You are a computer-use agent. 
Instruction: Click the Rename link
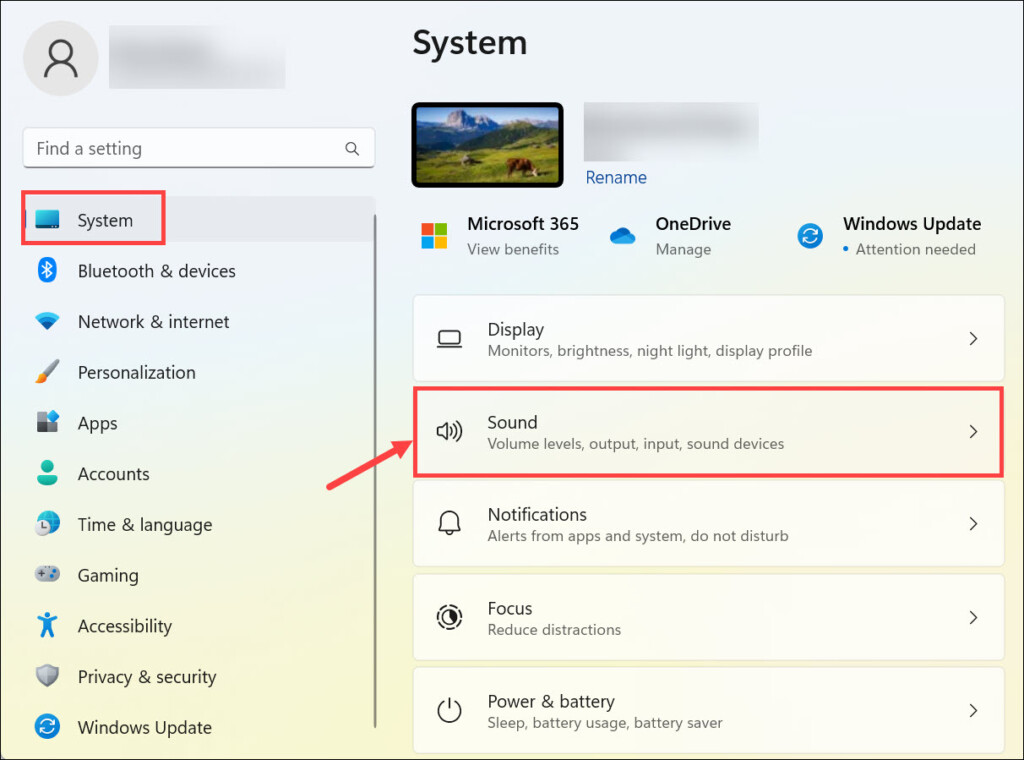tap(615, 177)
